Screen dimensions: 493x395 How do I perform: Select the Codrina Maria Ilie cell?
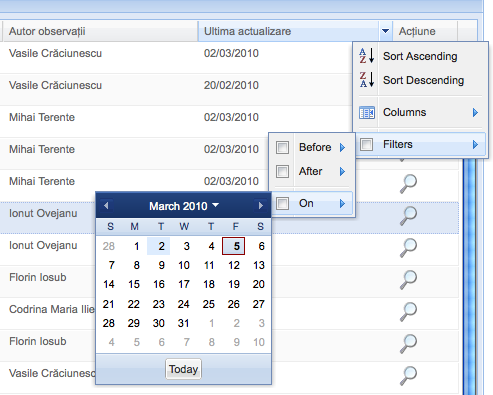click(x=52, y=309)
